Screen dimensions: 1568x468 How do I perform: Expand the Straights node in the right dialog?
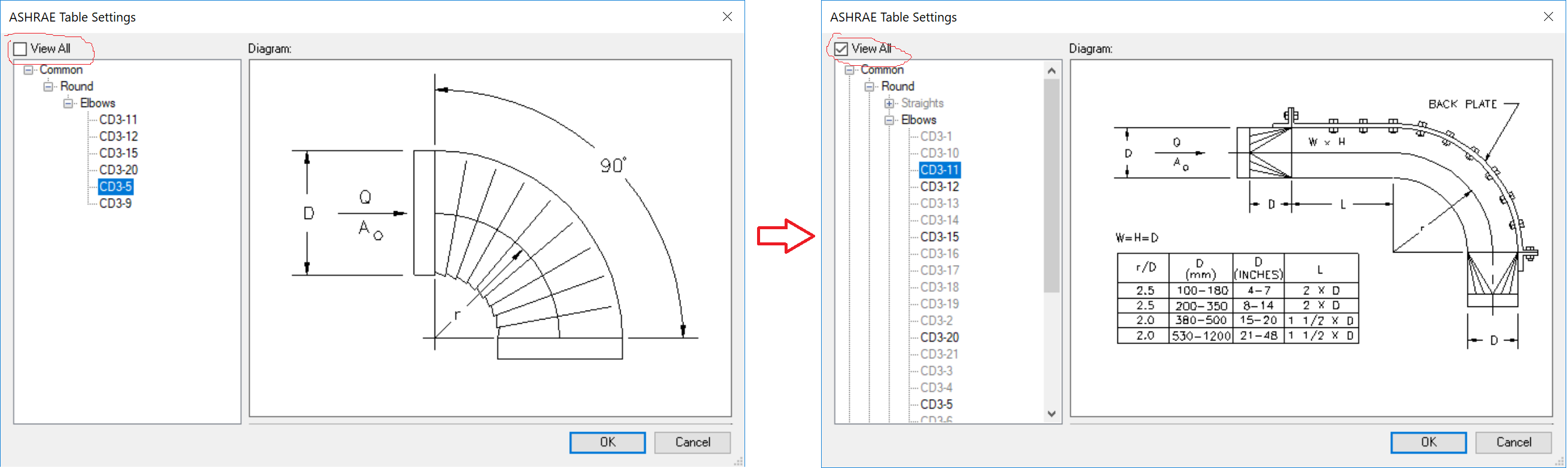coord(889,104)
